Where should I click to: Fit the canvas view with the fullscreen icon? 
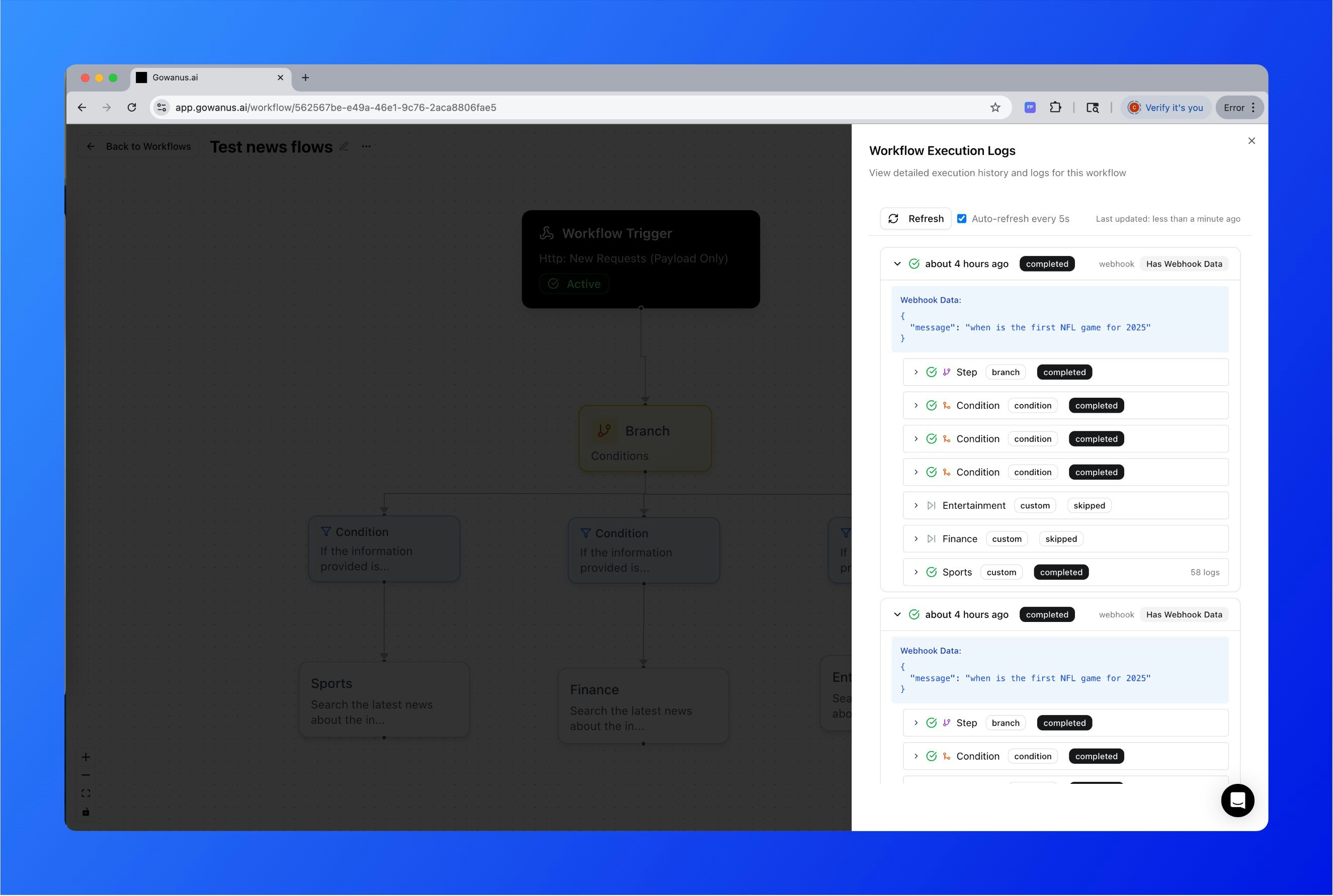point(86,794)
